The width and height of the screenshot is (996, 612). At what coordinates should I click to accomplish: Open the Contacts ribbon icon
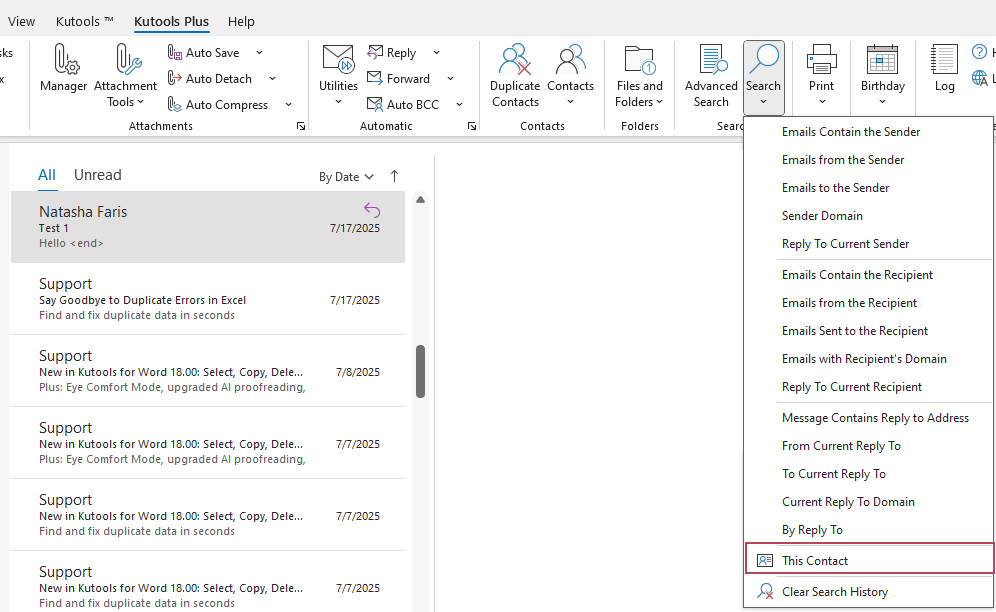(570, 60)
